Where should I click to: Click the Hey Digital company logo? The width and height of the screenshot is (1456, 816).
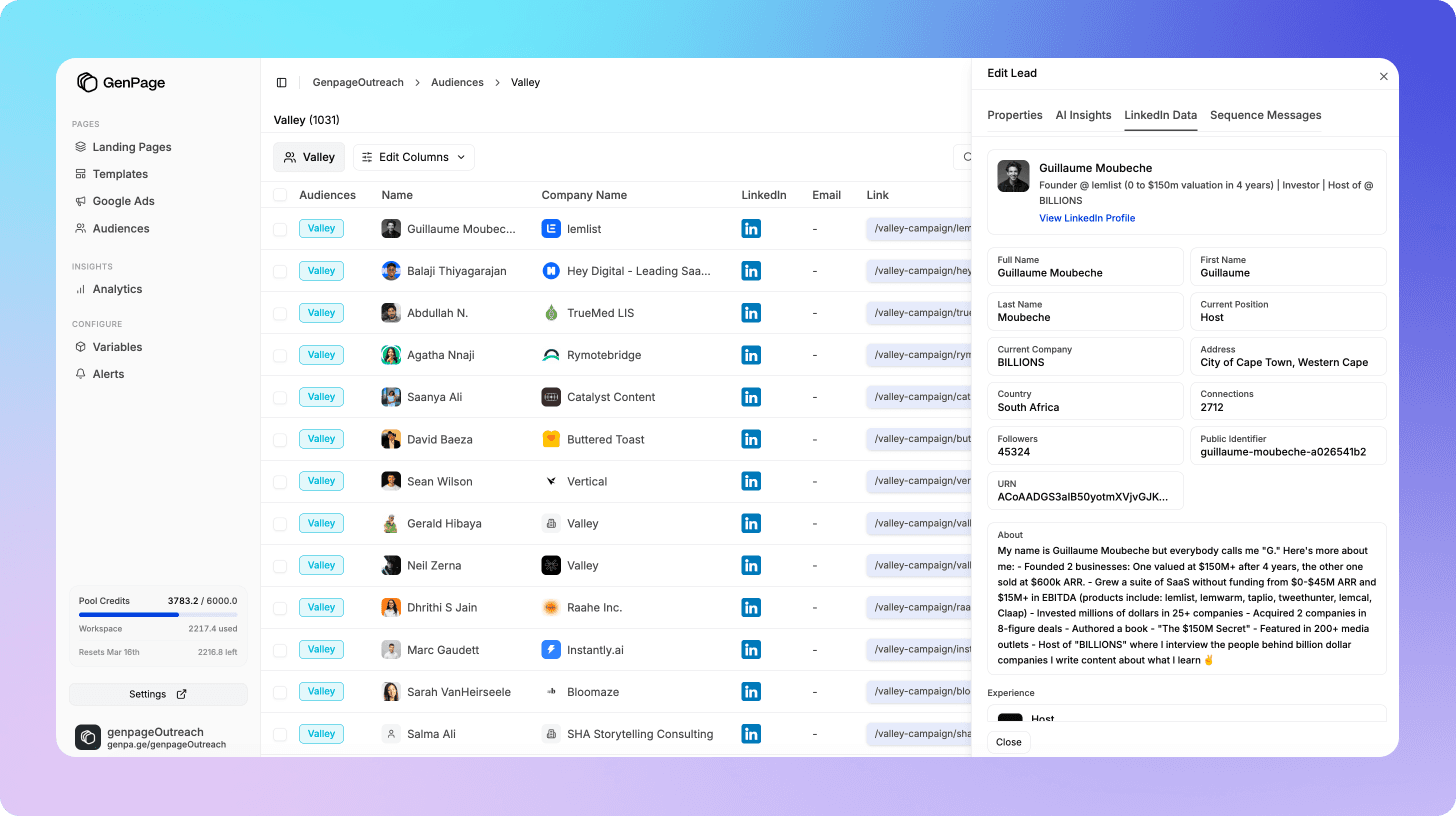pyautogui.click(x=551, y=271)
